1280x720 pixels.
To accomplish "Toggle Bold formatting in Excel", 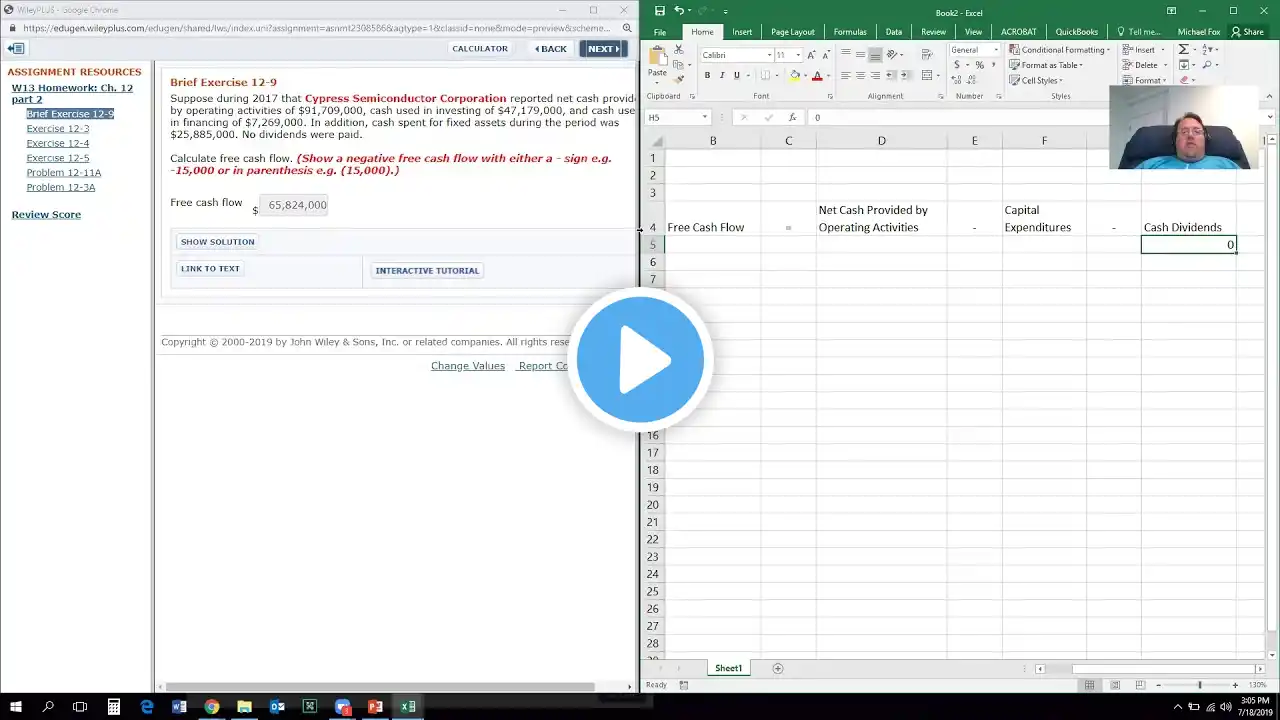I will click(x=707, y=75).
